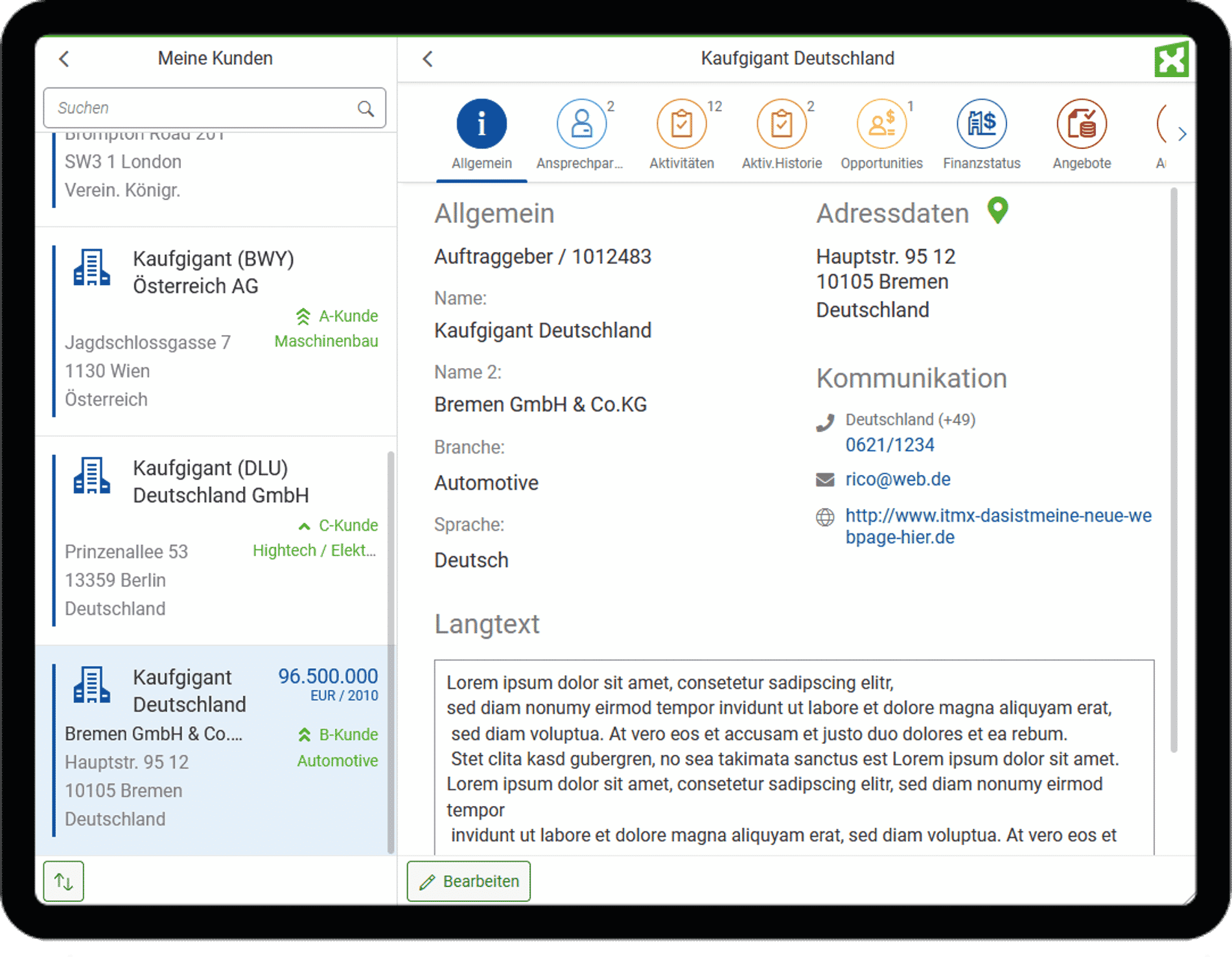Image resolution: width=1232 pixels, height=957 pixels.
Task: Open the rico@web.de email link
Action: [x=898, y=479]
